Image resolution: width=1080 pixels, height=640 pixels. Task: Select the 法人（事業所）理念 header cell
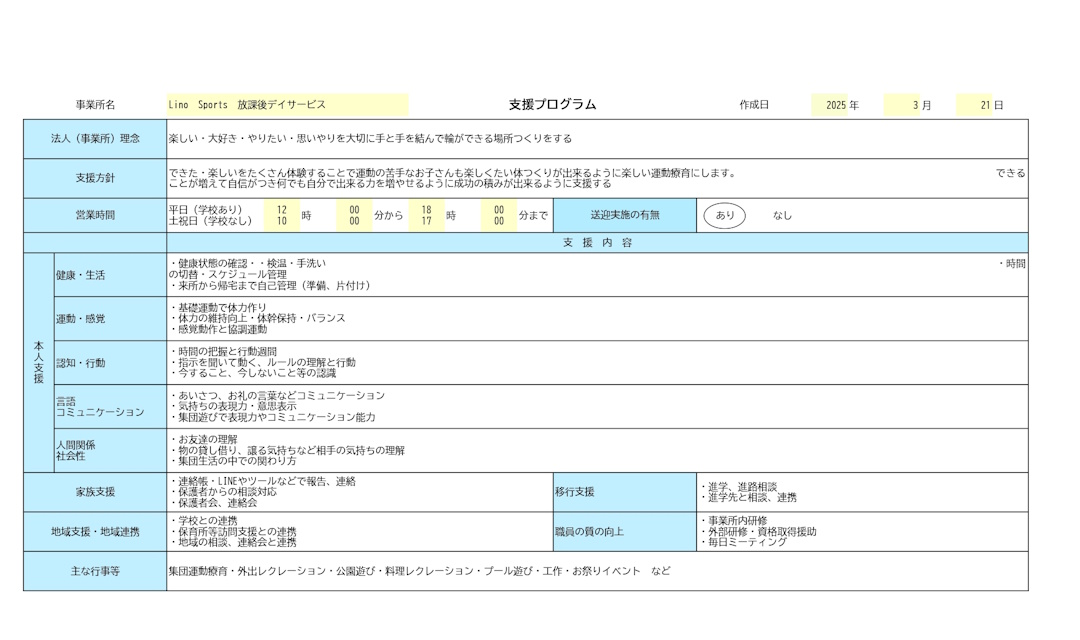(x=95, y=139)
